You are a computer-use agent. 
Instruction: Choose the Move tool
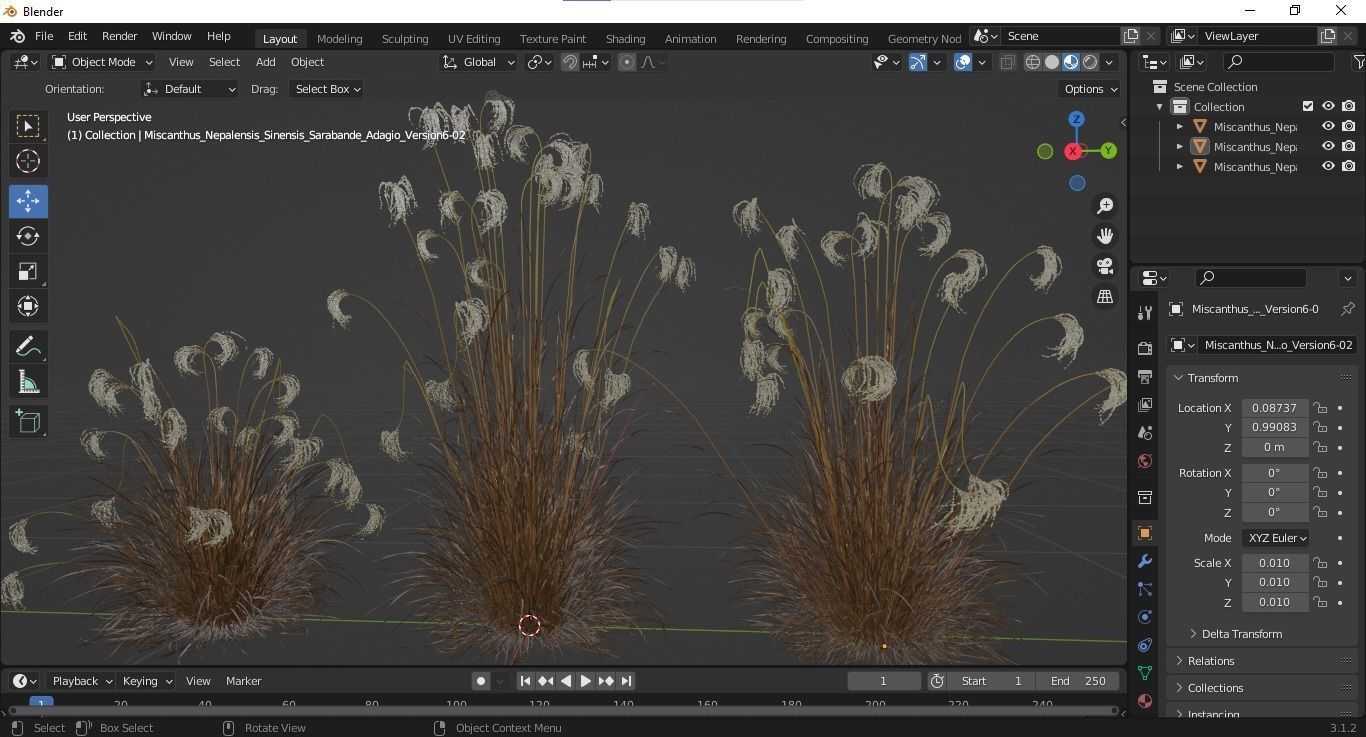(x=28, y=201)
